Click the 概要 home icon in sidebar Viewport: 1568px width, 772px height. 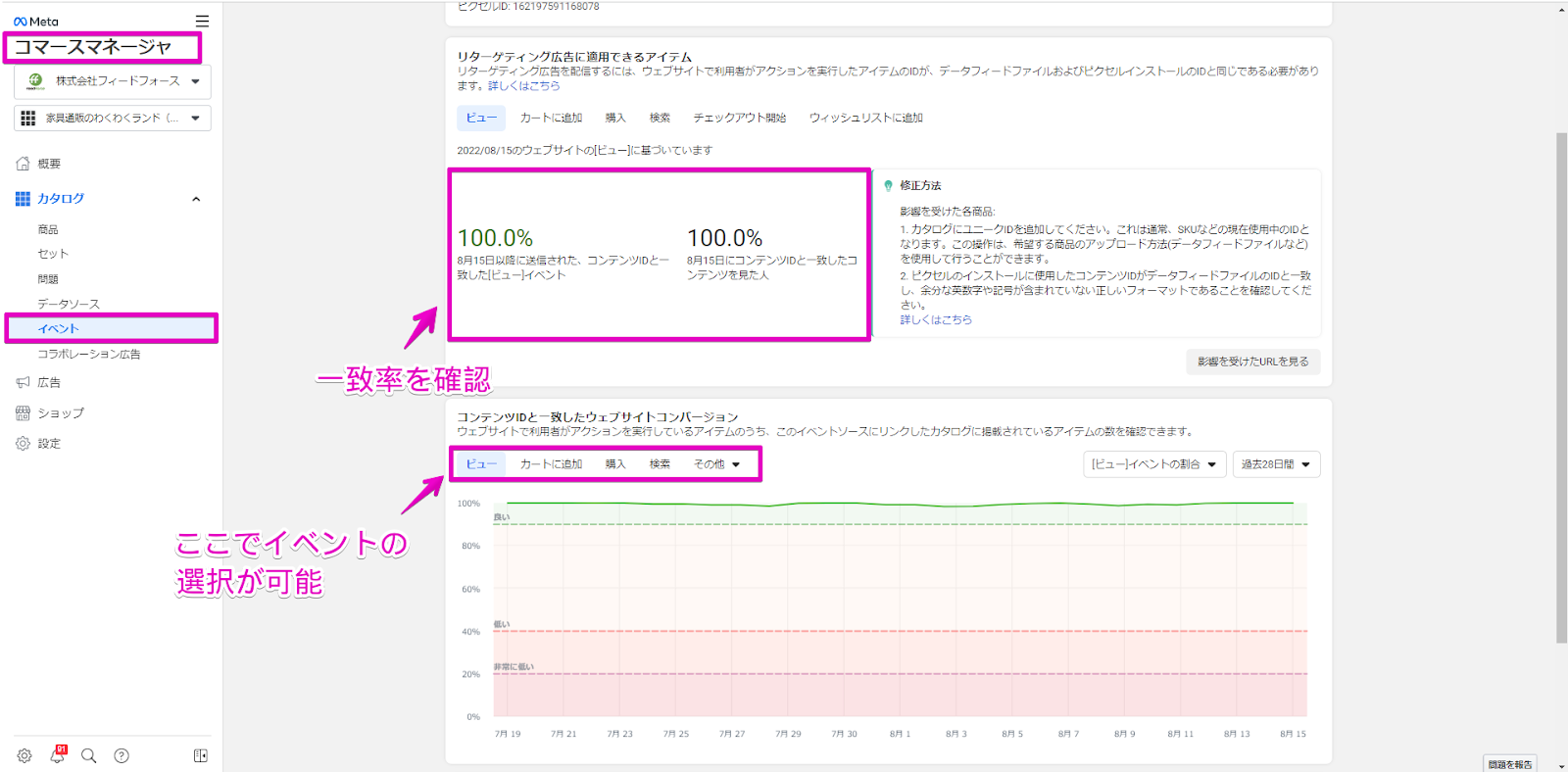[x=24, y=164]
